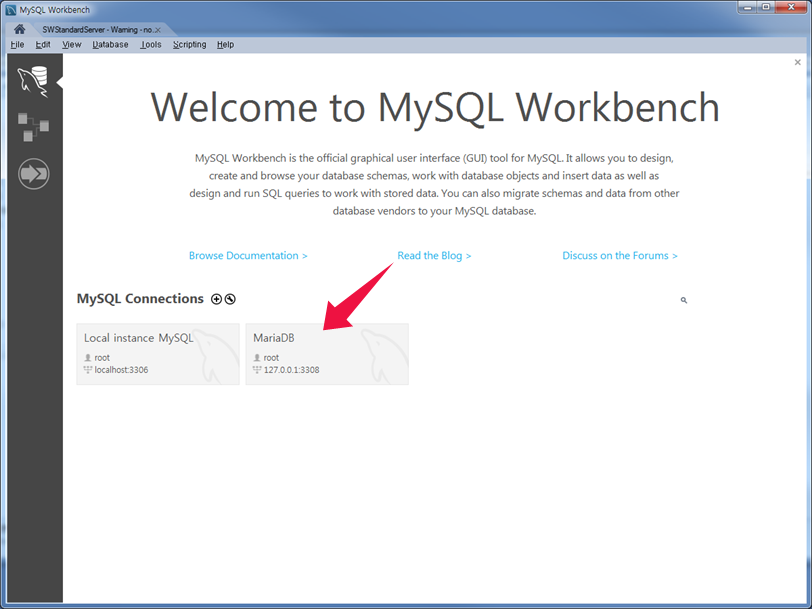The image size is (812, 609).
Task: Open the Local instance MySQL connection tile
Action: tap(158, 354)
